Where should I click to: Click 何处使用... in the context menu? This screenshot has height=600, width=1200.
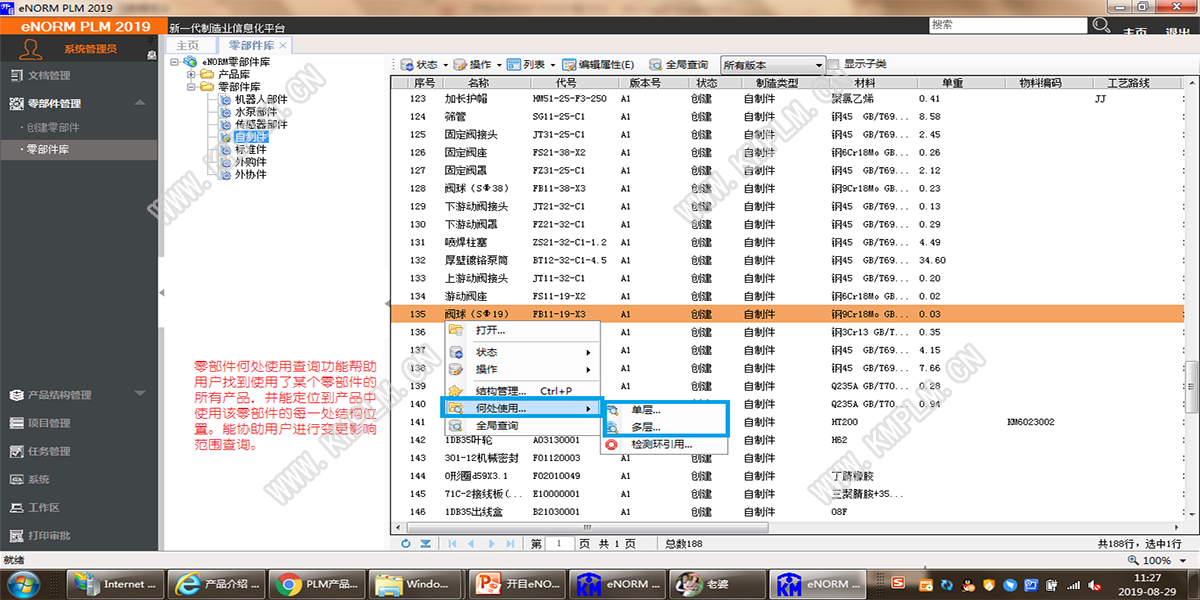pos(521,408)
